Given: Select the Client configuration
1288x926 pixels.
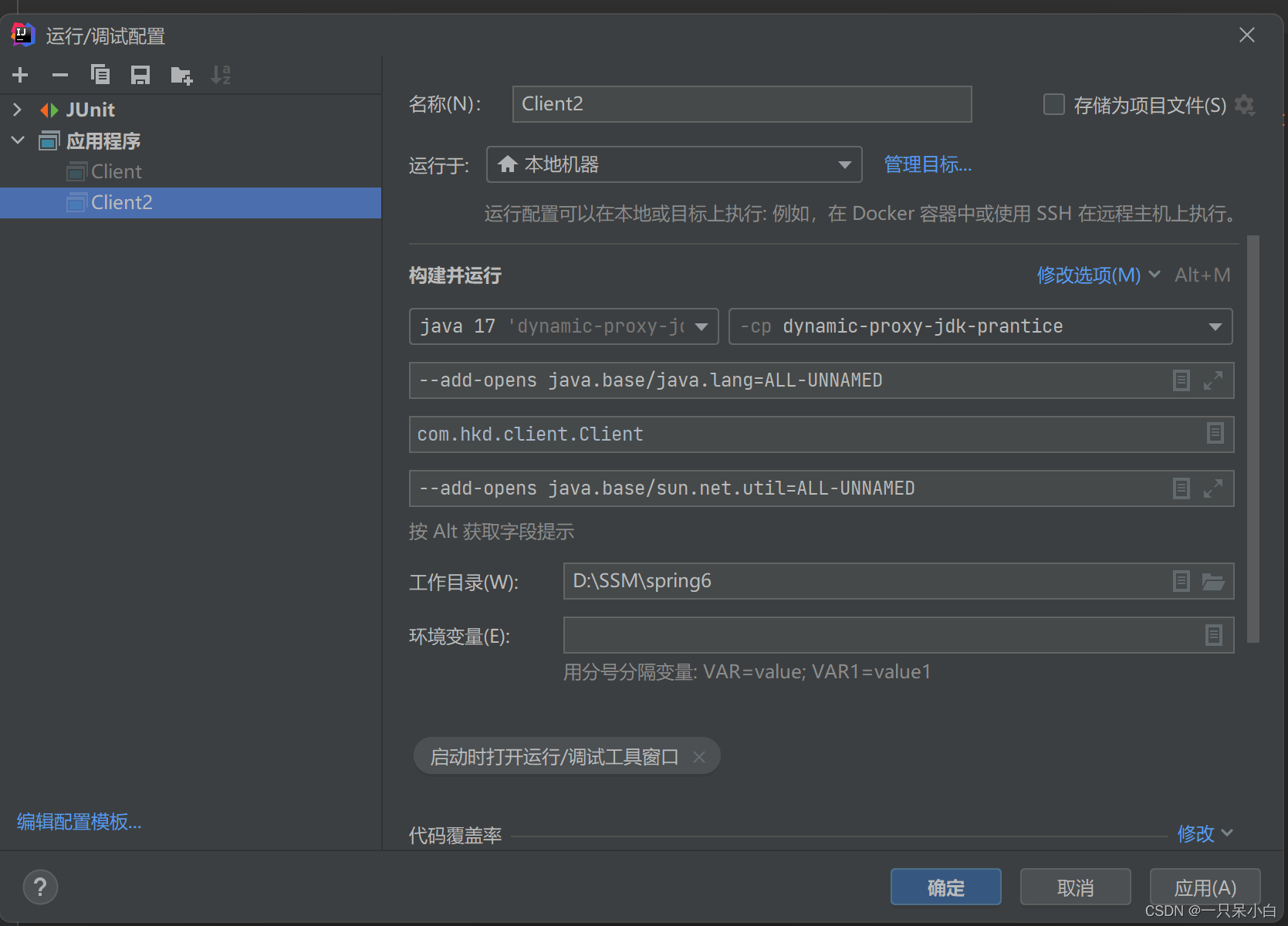Looking at the screenshot, I should pyautogui.click(x=191, y=171).
